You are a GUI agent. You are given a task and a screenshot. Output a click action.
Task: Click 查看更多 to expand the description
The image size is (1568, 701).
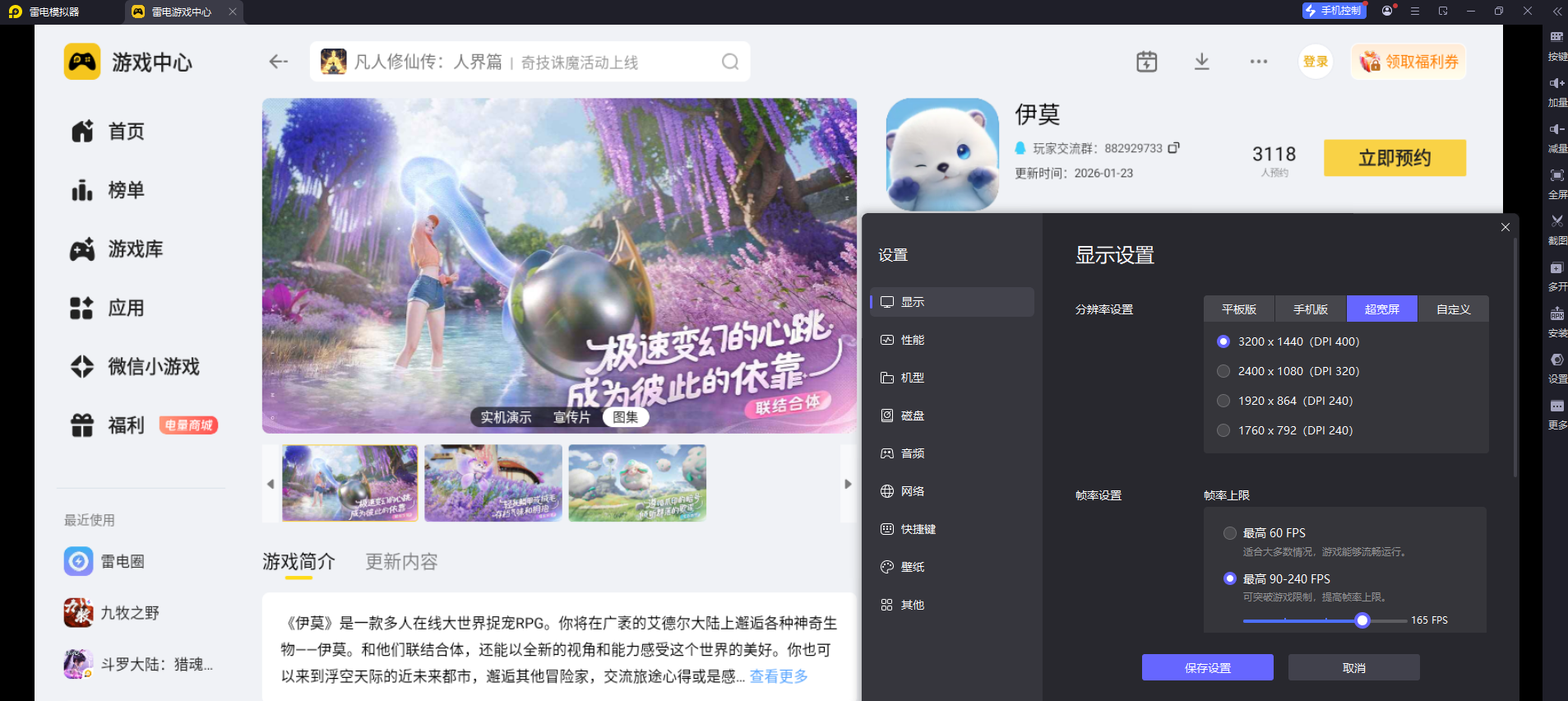coord(779,676)
